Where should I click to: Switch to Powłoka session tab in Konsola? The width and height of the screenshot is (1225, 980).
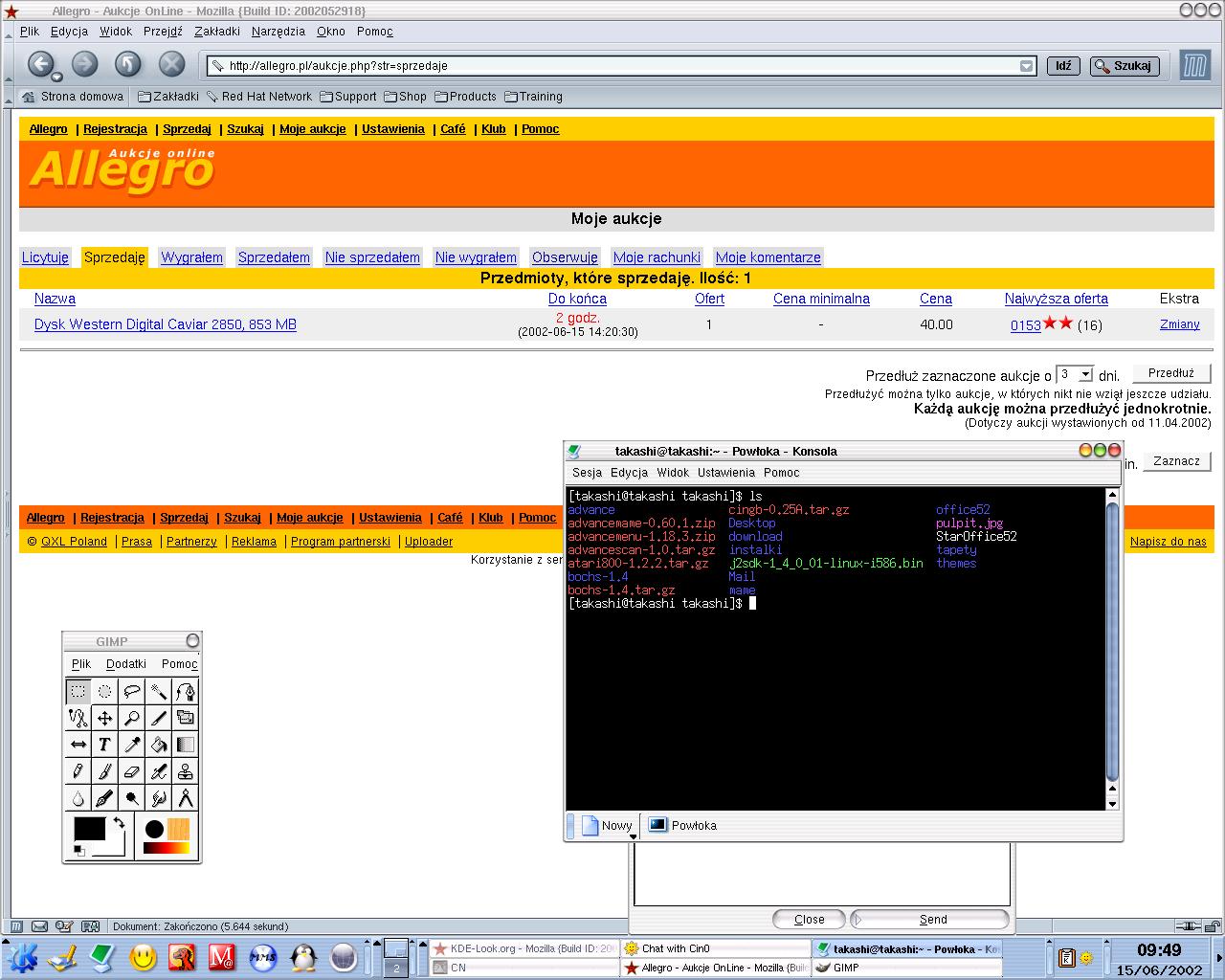pos(682,825)
